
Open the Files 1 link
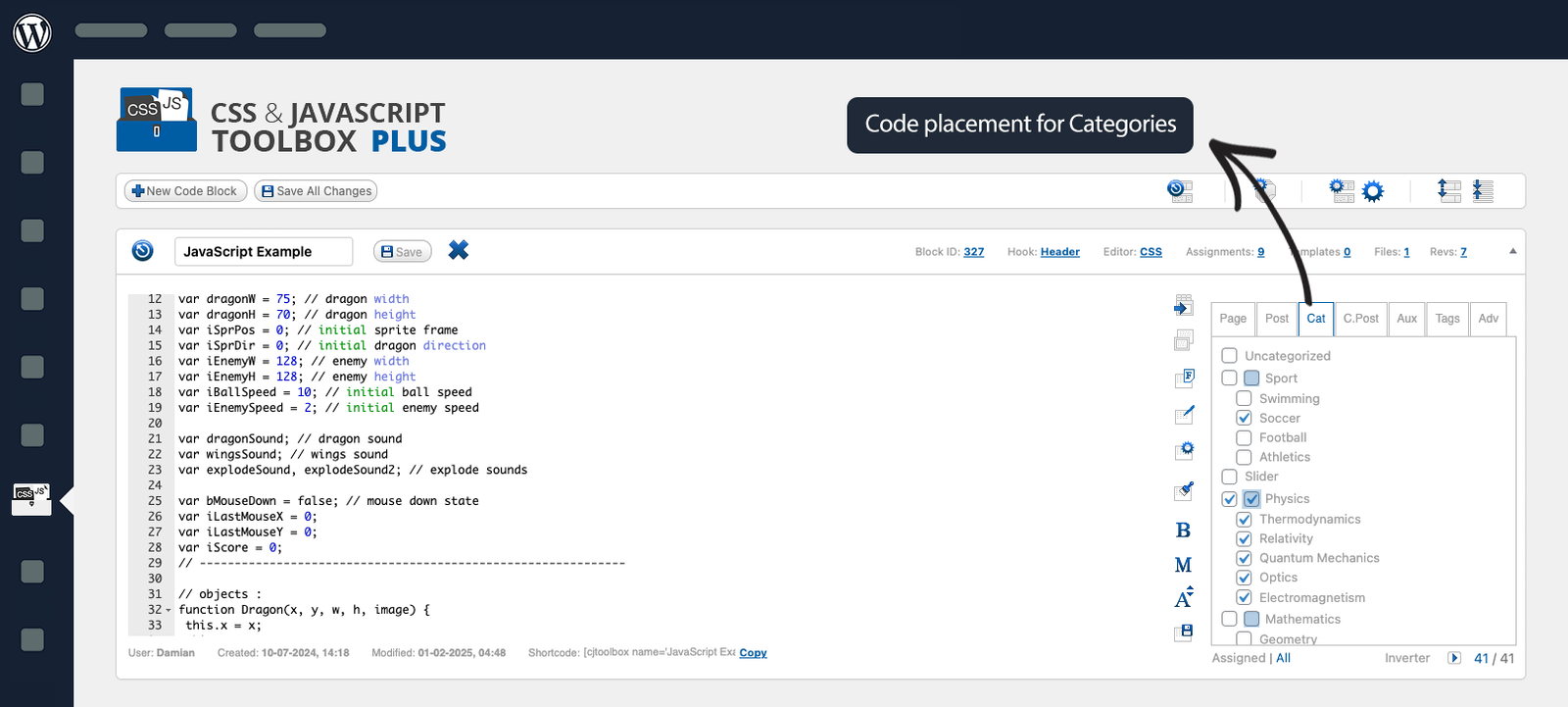pos(1406,252)
